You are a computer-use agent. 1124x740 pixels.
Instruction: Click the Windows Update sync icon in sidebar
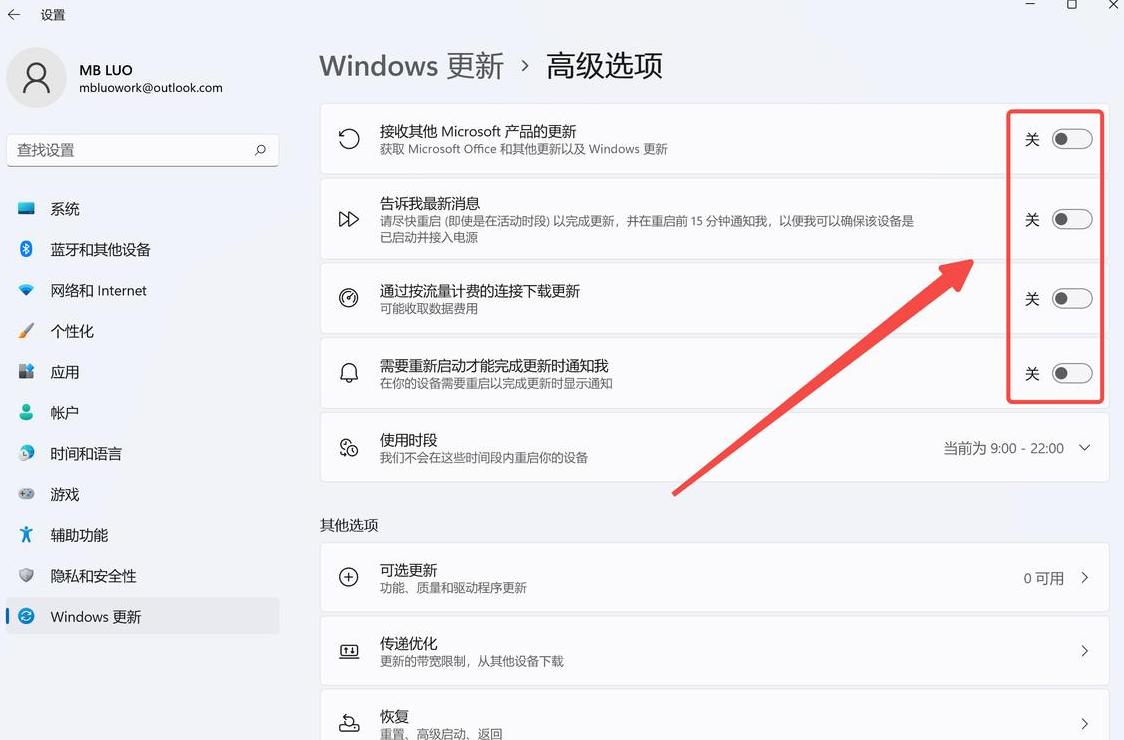[x=27, y=616]
